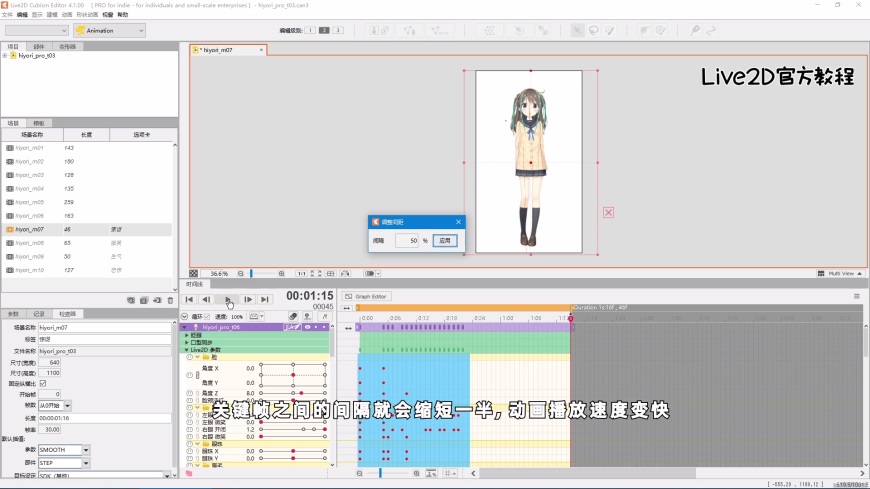Select edit level 2
The width and height of the screenshot is (870, 489).
324,30
